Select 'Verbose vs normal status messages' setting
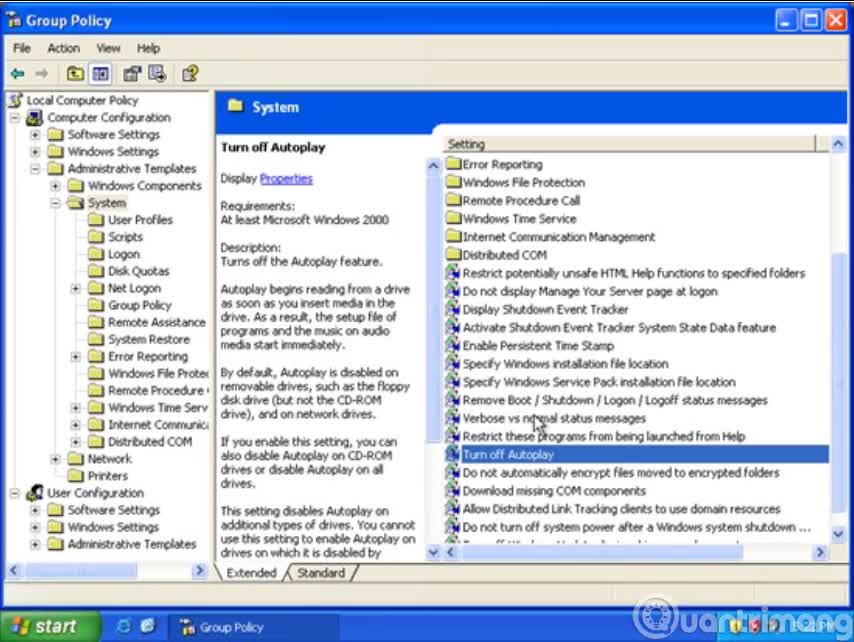The image size is (854, 642). 554,418
